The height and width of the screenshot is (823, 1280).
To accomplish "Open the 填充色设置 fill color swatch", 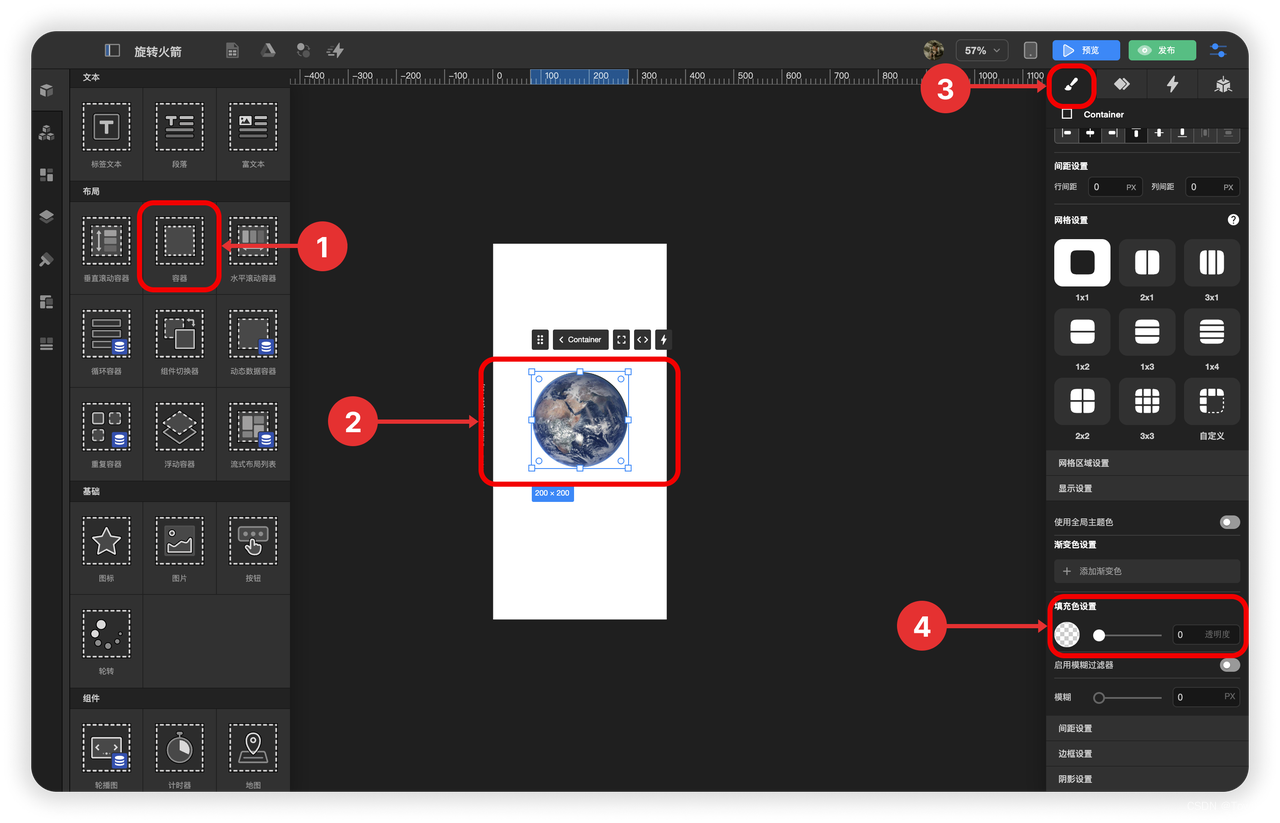I will (x=1067, y=634).
